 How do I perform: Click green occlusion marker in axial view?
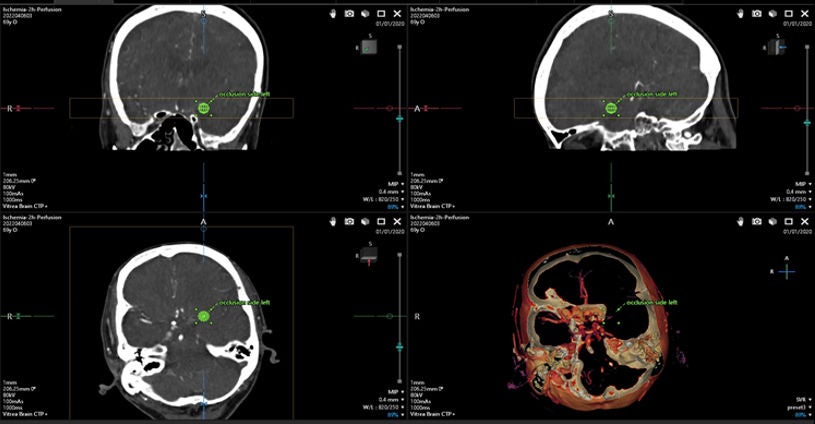pos(204,316)
